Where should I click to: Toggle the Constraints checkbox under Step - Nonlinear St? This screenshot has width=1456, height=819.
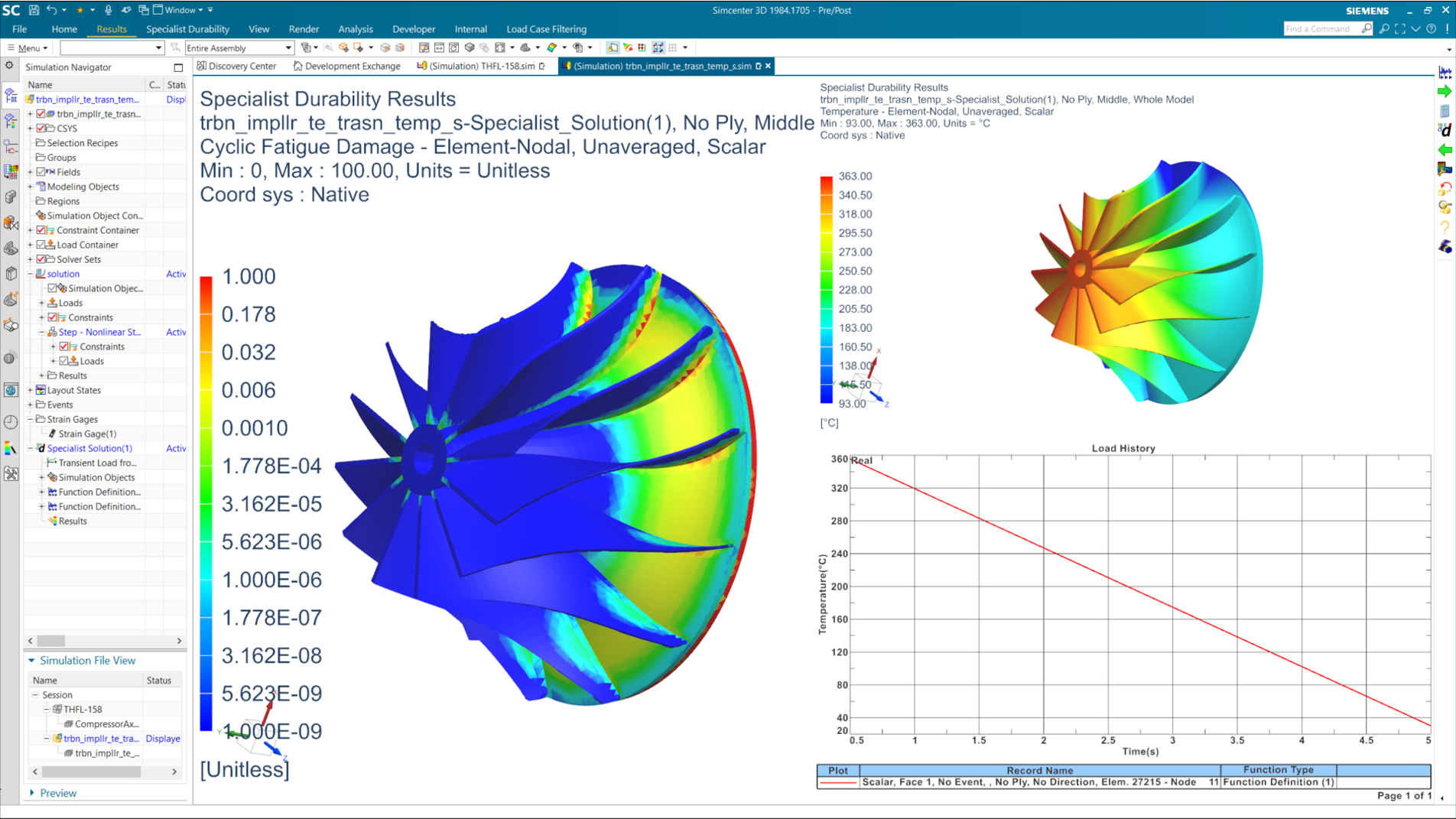[x=65, y=346]
